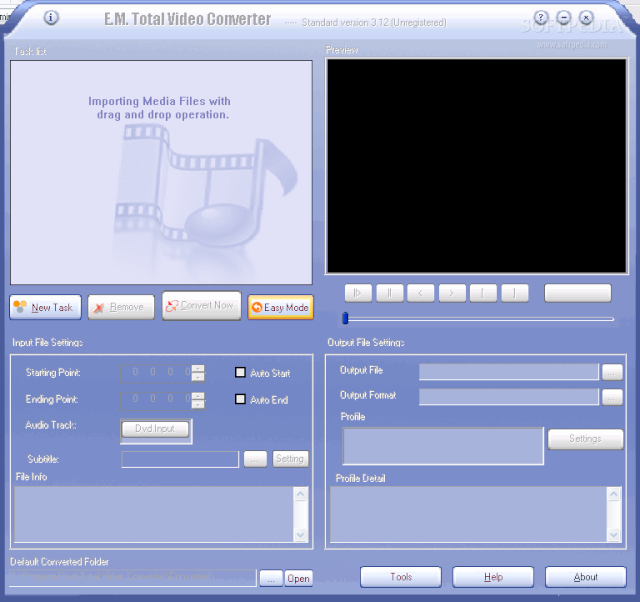
Task: Open the About dialog
Action: 586,577
